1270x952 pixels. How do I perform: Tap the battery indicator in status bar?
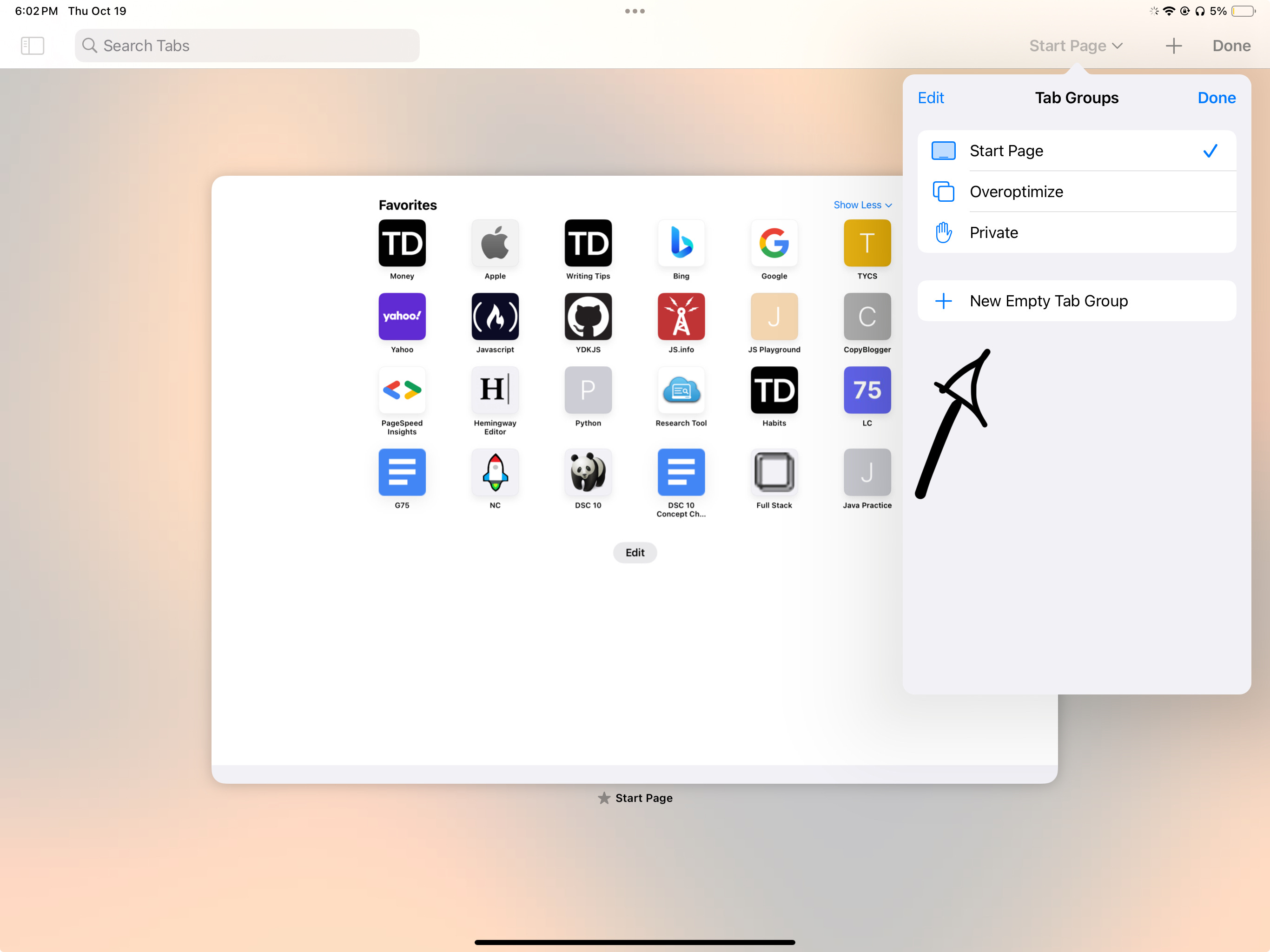[1243, 11]
